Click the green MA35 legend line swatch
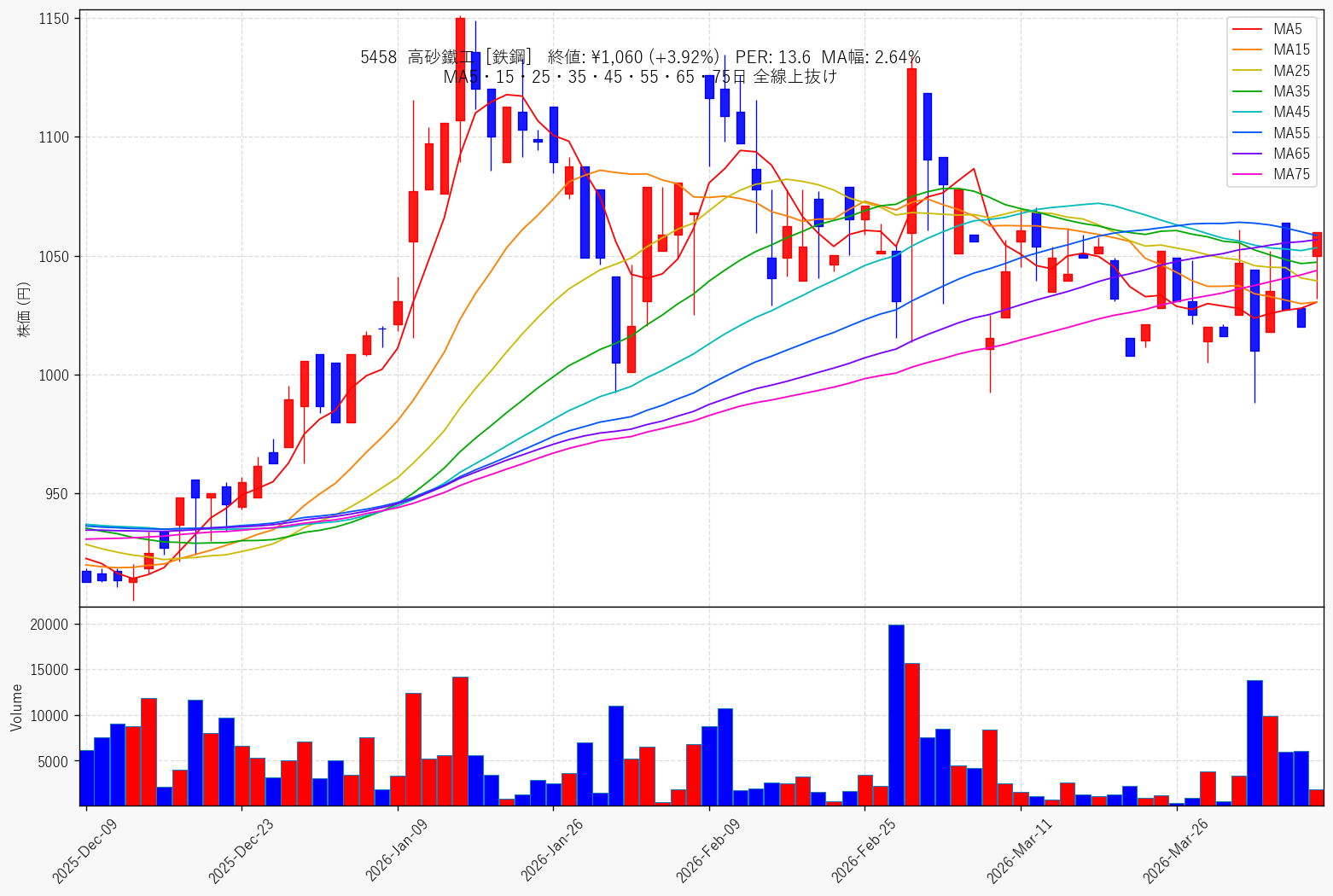1333x896 pixels. tap(1249, 92)
